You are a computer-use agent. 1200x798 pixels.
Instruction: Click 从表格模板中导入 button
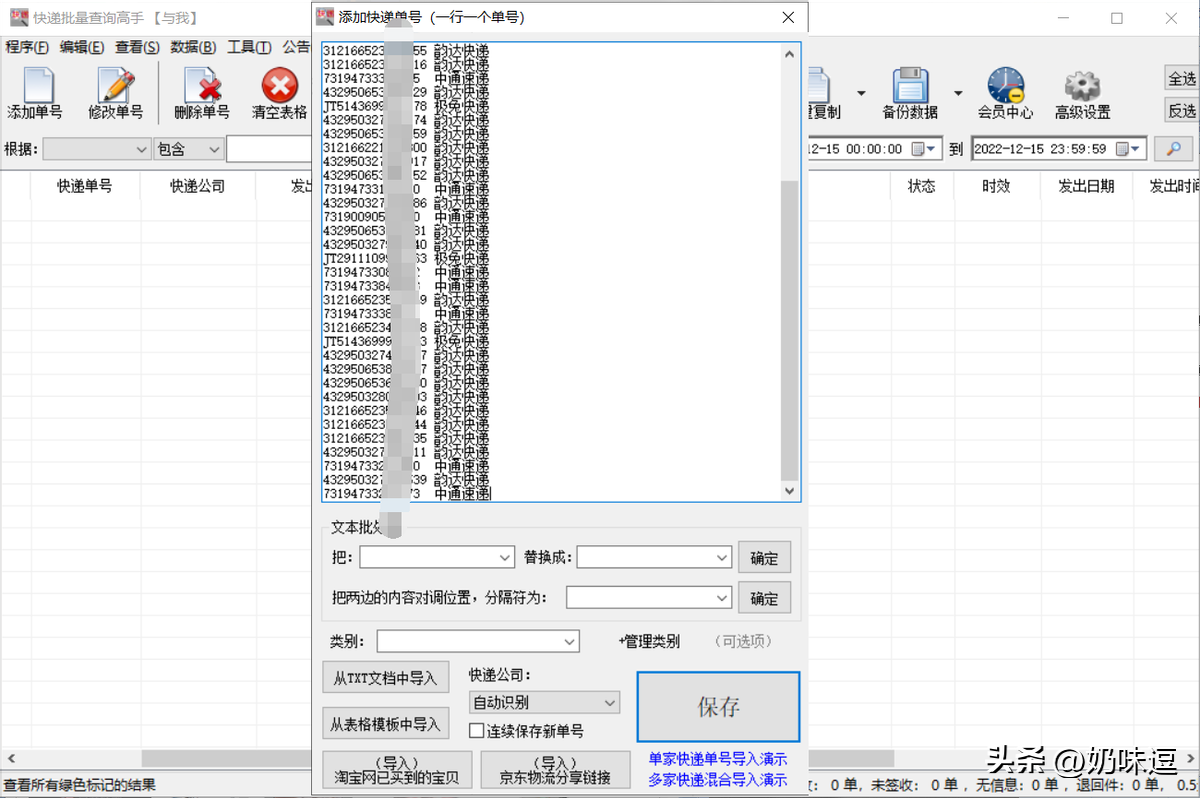click(x=385, y=724)
